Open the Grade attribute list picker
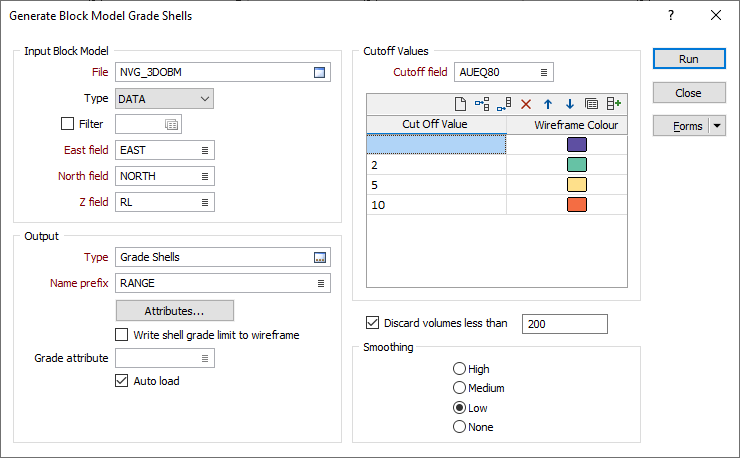This screenshot has height=458, width=740. 205,358
